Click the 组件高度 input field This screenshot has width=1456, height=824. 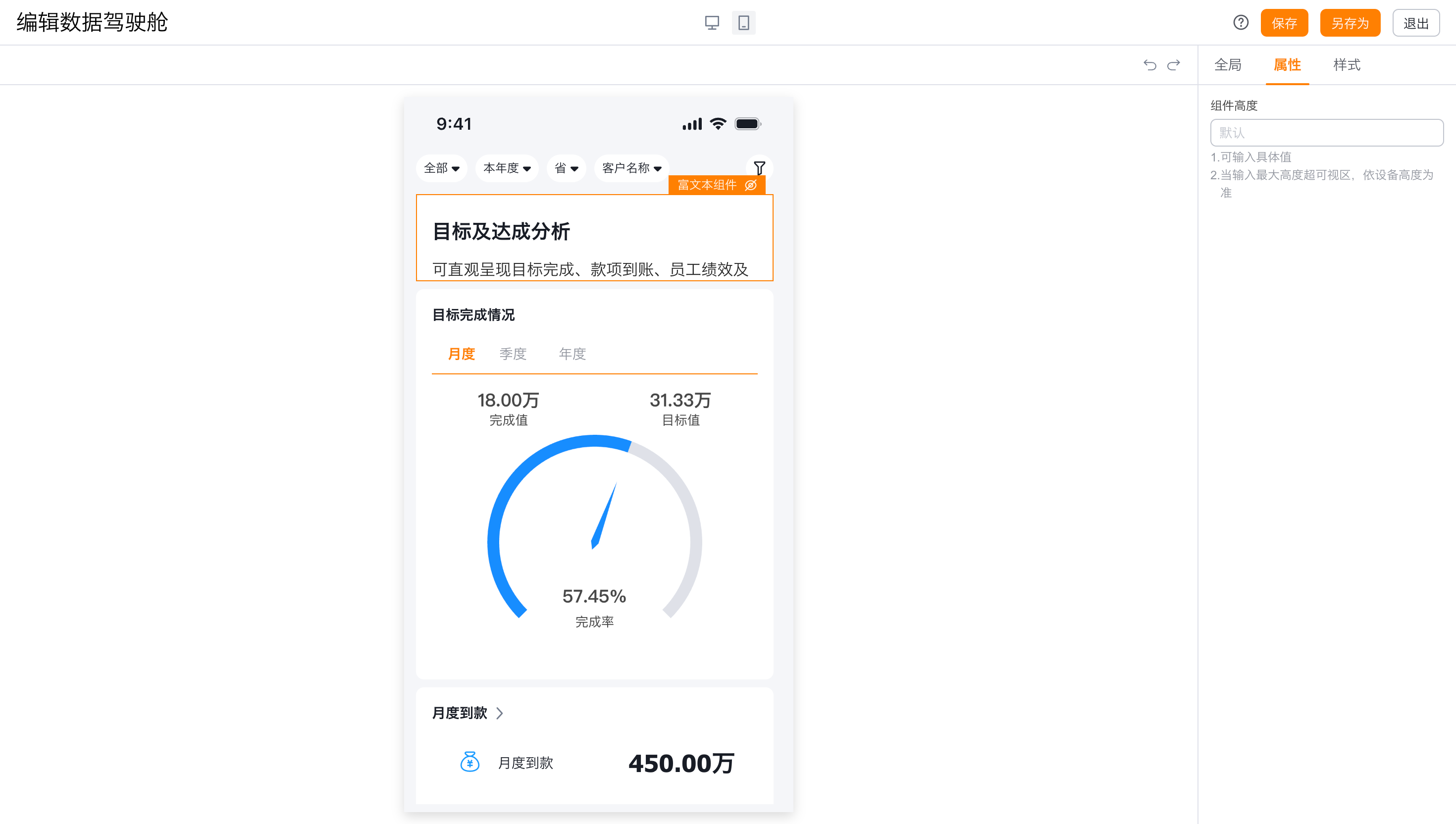[x=1326, y=132]
